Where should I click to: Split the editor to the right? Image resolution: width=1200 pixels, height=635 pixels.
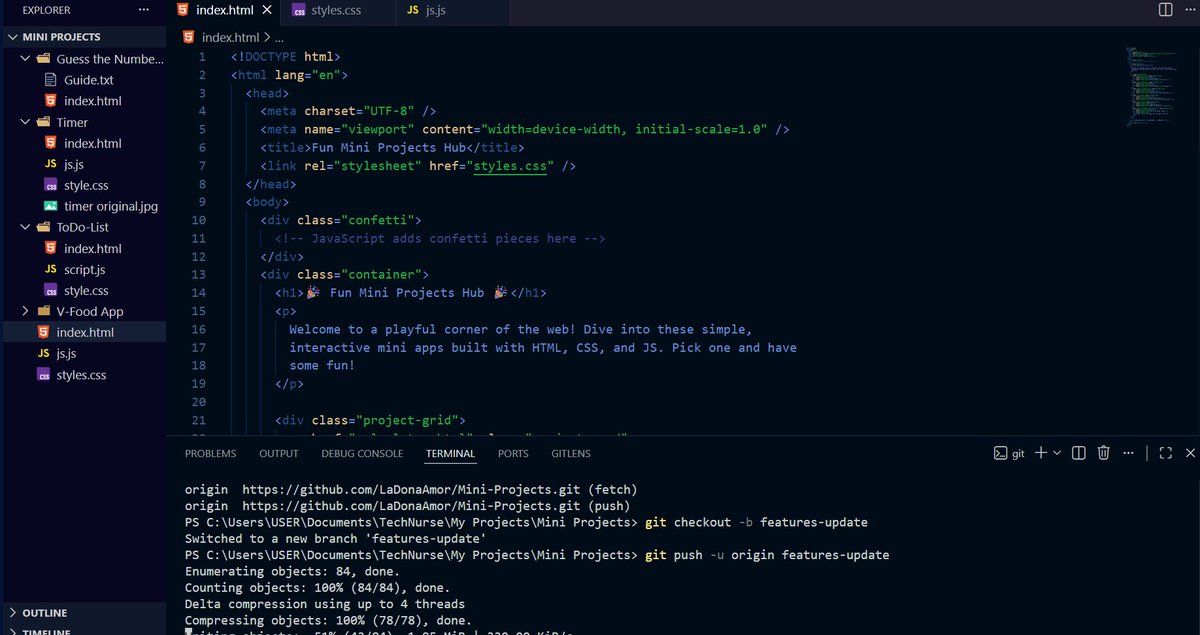point(1165,10)
